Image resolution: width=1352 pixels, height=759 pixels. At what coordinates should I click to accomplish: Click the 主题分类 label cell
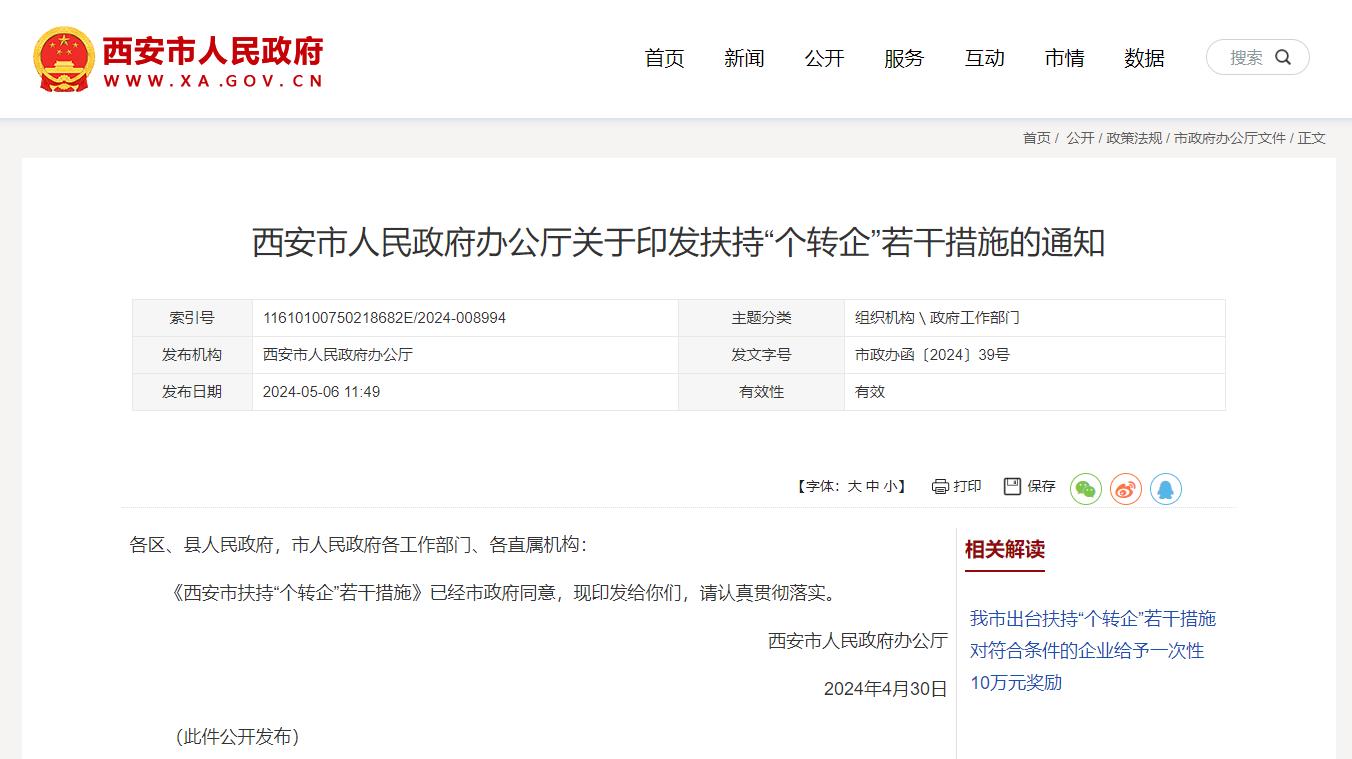(x=761, y=318)
